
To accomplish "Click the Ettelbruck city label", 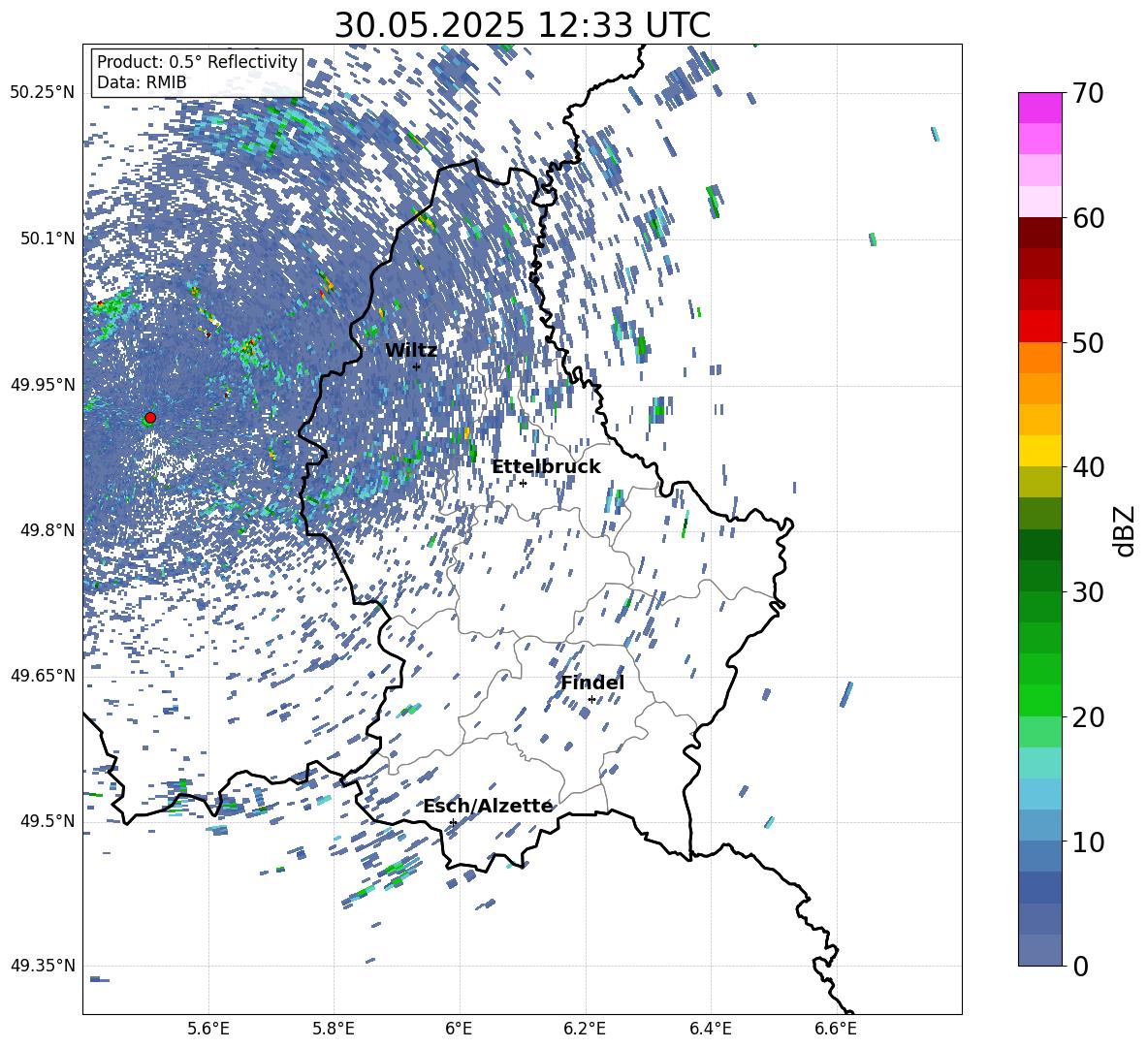I will click(546, 467).
